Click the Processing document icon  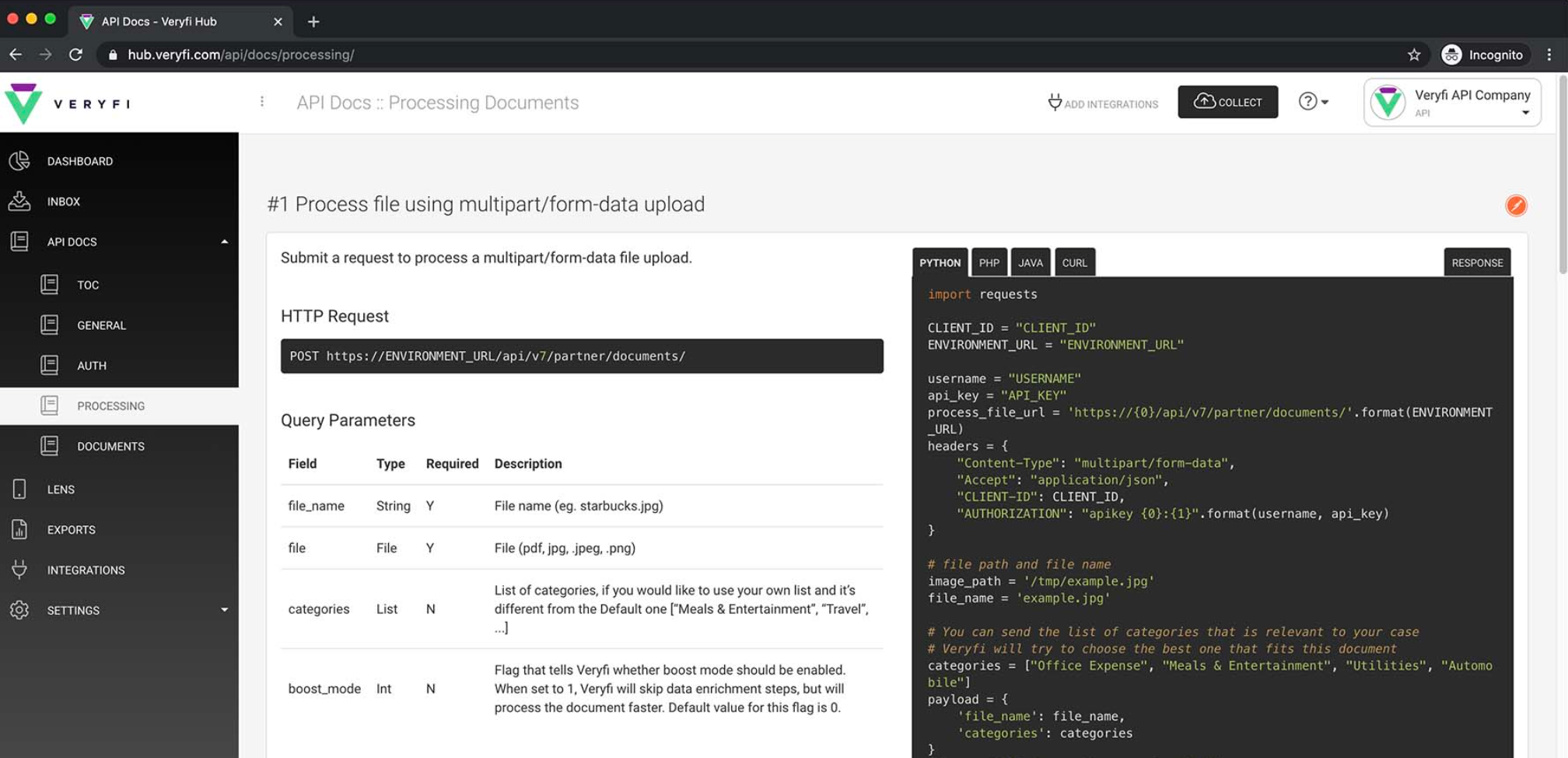click(x=49, y=405)
